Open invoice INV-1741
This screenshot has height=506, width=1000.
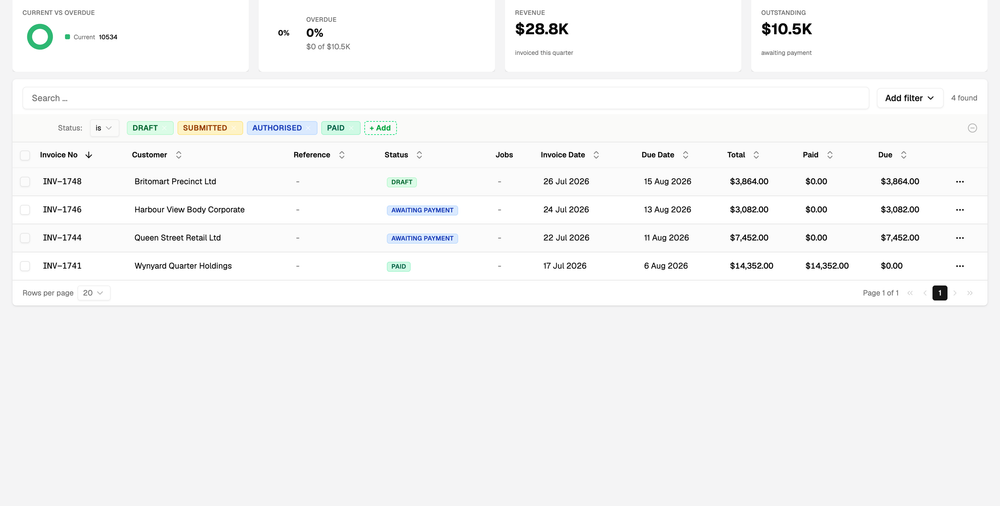tap(62, 266)
